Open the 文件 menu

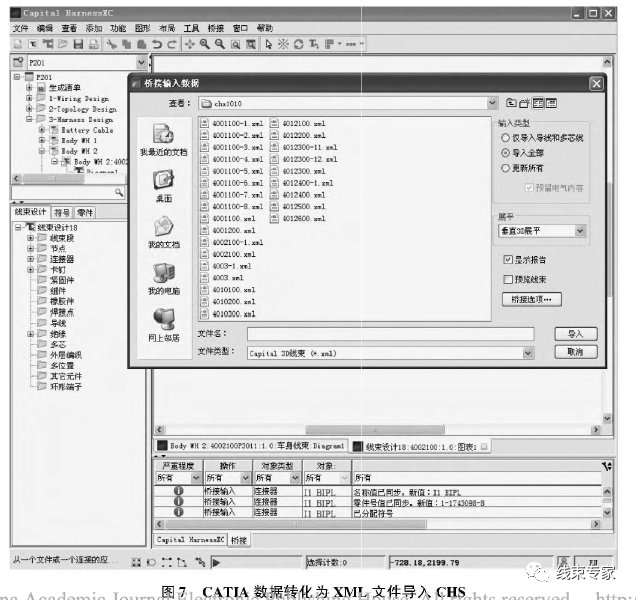click(20, 28)
